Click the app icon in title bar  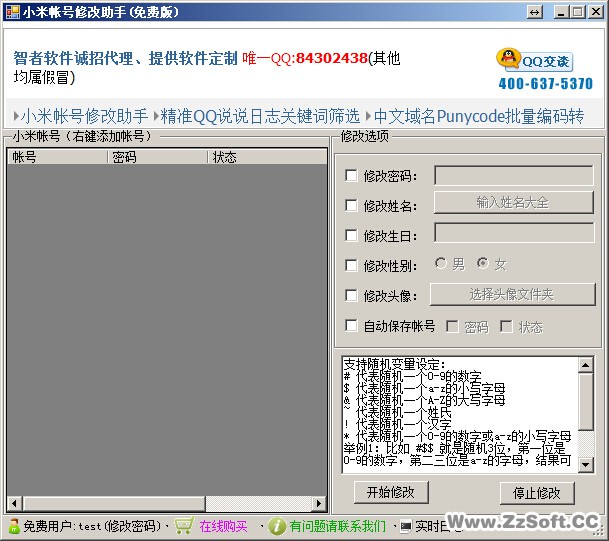click(12, 12)
